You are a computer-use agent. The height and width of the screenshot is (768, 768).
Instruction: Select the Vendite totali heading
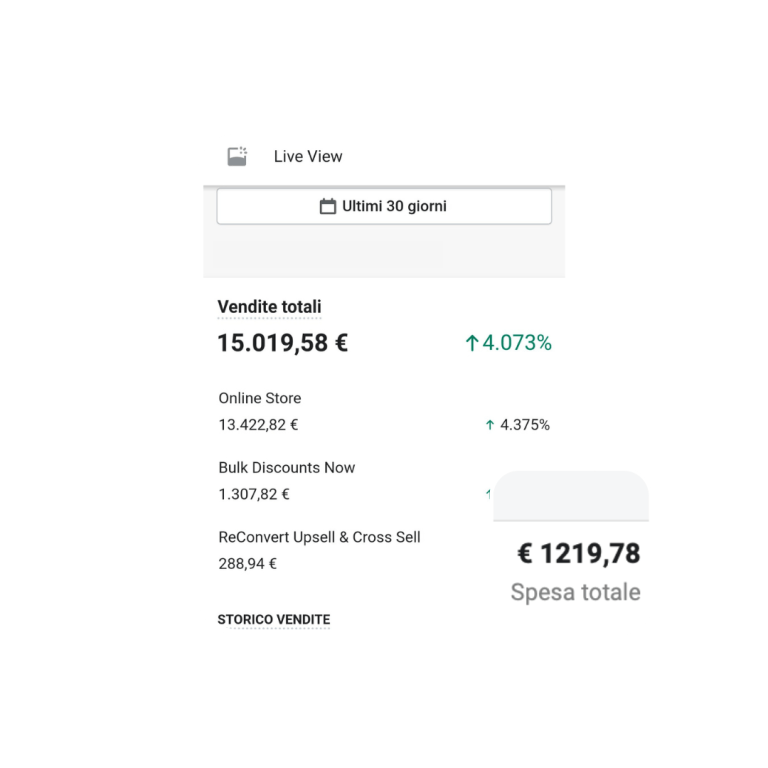pos(269,307)
